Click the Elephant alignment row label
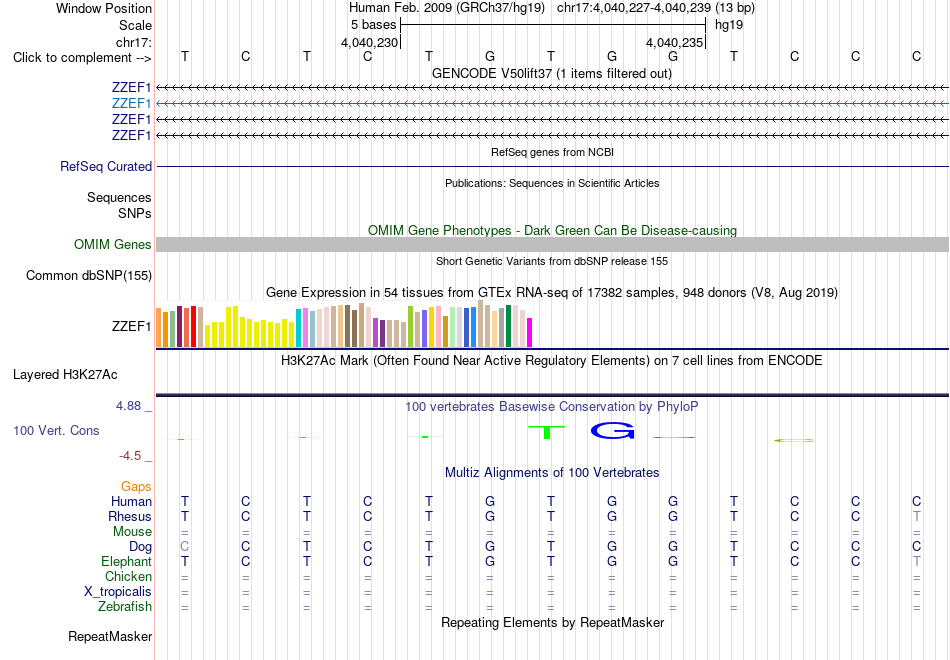This screenshot has width=950, height=660. (126, 561)
